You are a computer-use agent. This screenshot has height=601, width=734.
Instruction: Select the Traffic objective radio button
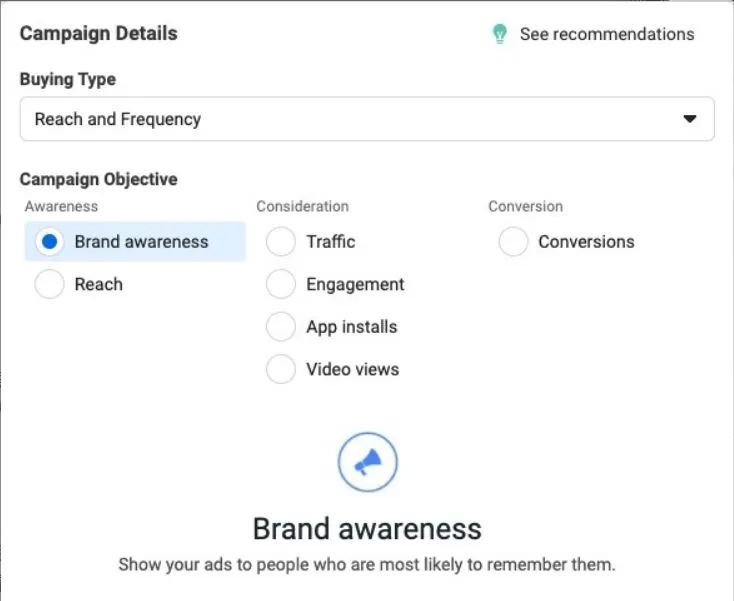(x=281, y=242)
